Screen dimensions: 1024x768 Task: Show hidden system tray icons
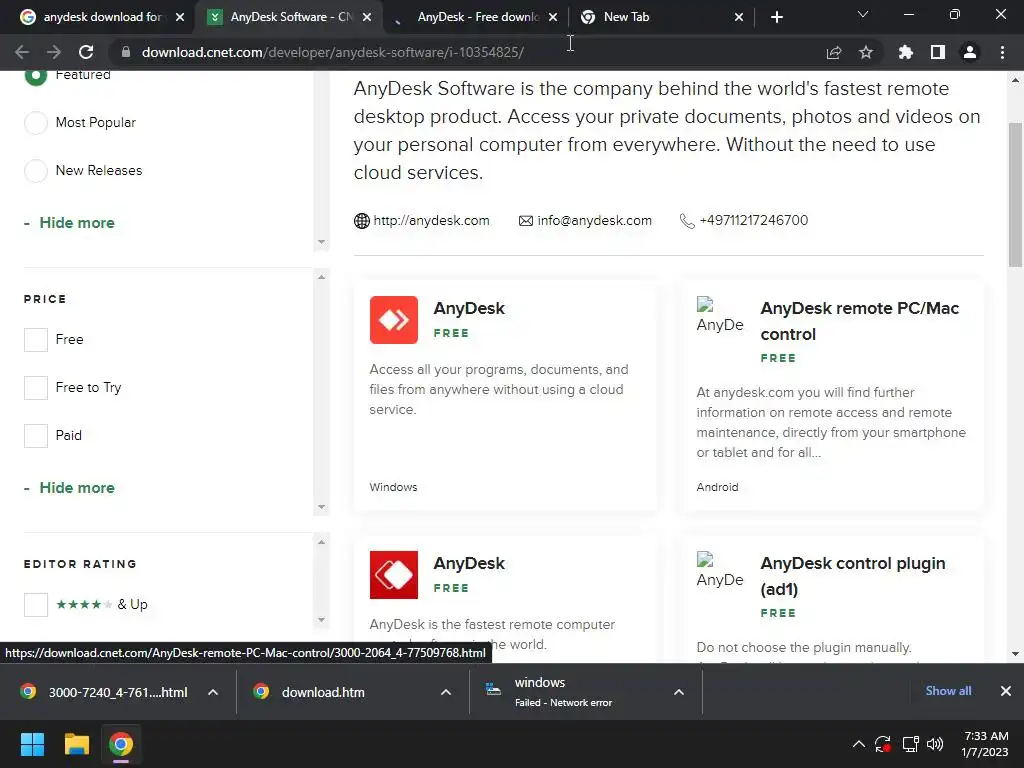859,744
